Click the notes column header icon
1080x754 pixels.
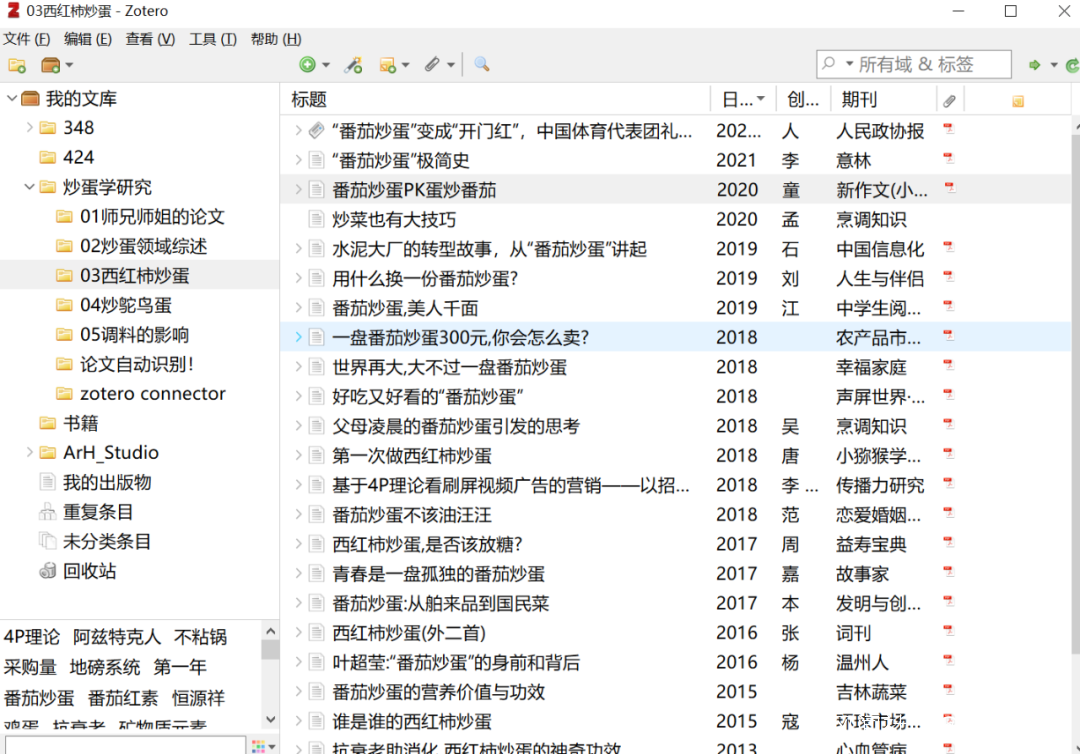pyautogui.click(x=1017, y=101)
